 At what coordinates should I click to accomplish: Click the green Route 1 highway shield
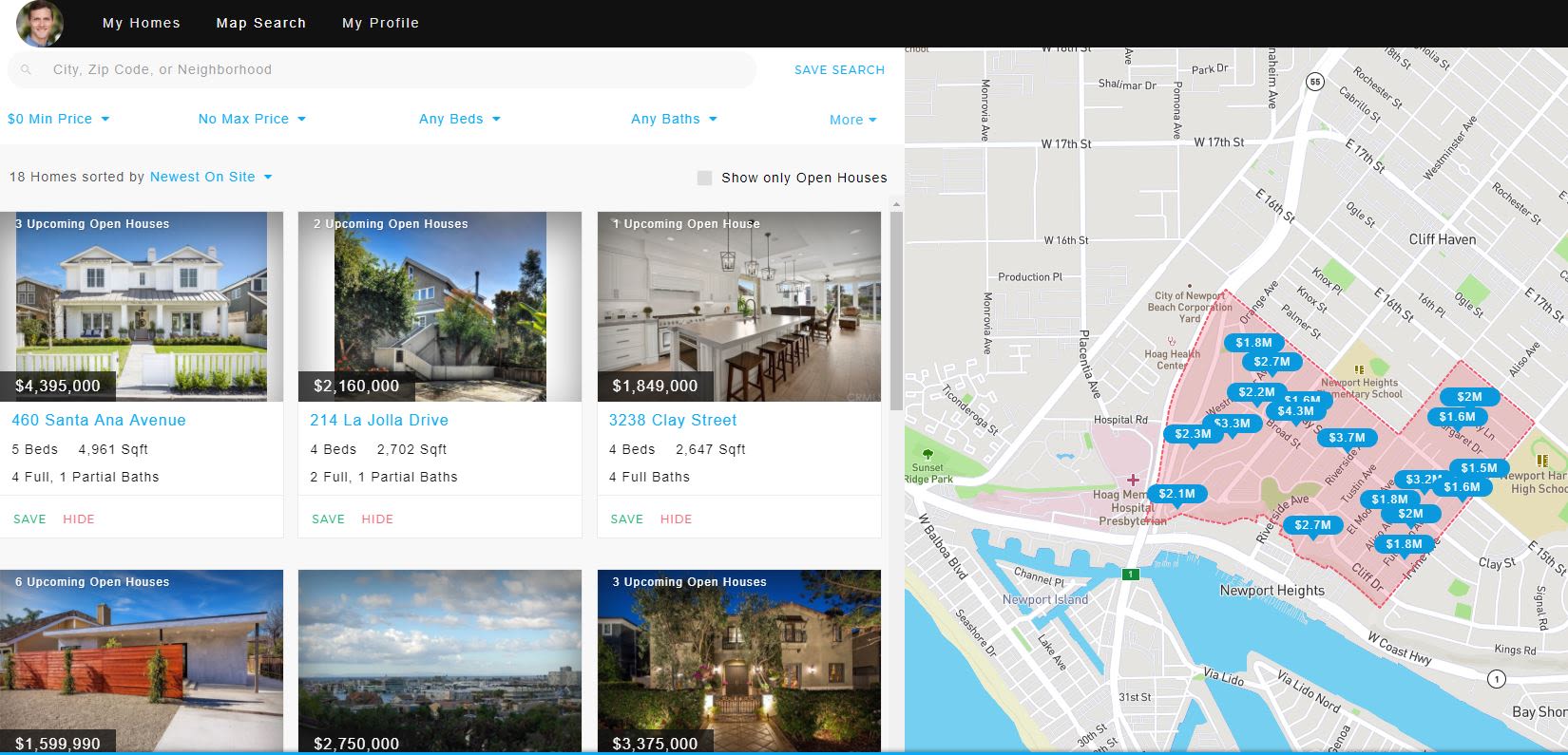coord(1130,575)
